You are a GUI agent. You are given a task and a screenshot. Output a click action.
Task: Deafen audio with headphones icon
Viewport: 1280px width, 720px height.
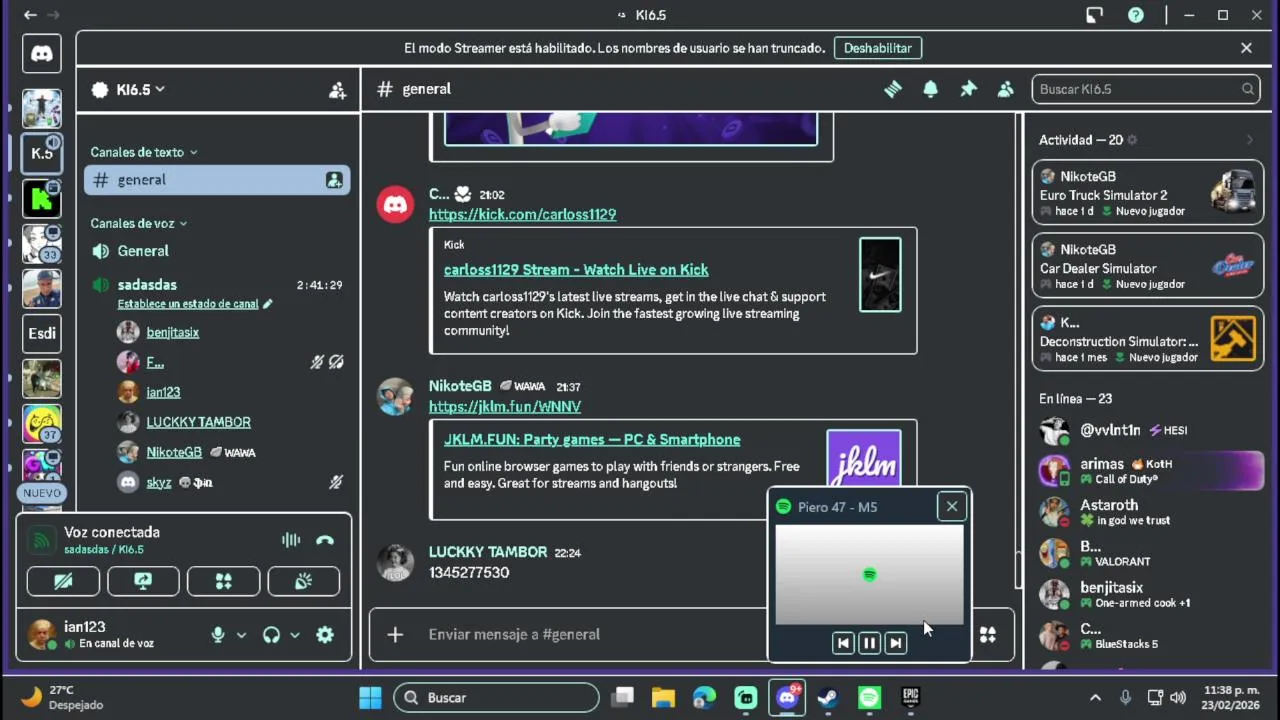pyautogui.click(x=271, y=635)
